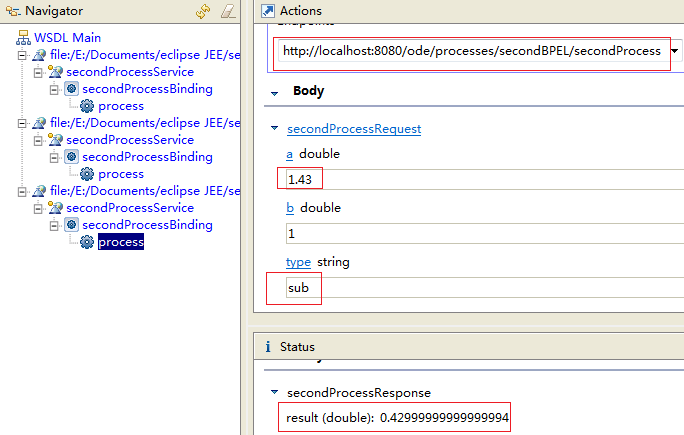This screenshot has height=435, width=684.
Task: Click the second file:/E:/Documents WSDL file icon
Action: tap(39, 123)
